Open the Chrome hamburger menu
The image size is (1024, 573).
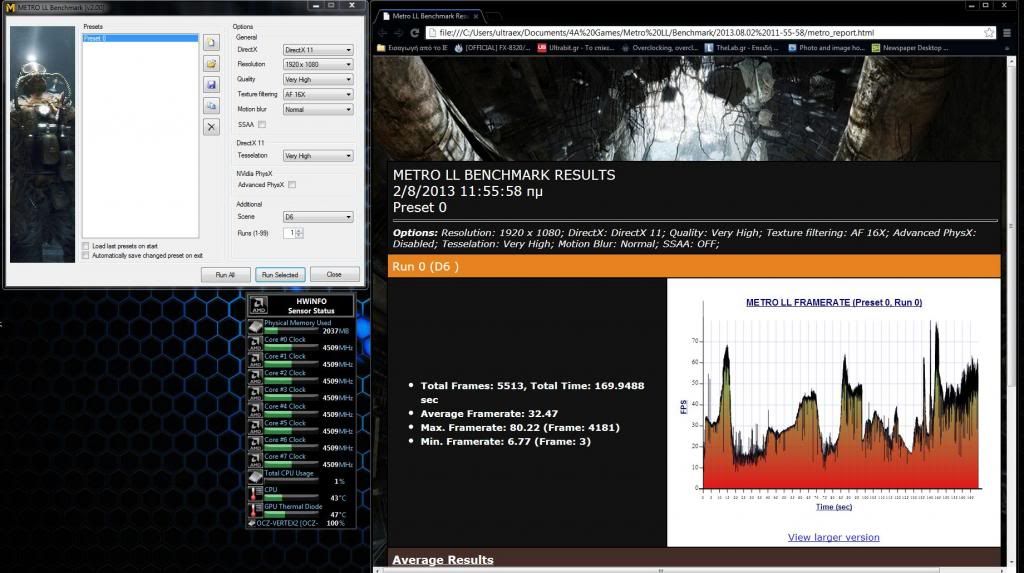pyautogui.click(x=1013, y=32)
